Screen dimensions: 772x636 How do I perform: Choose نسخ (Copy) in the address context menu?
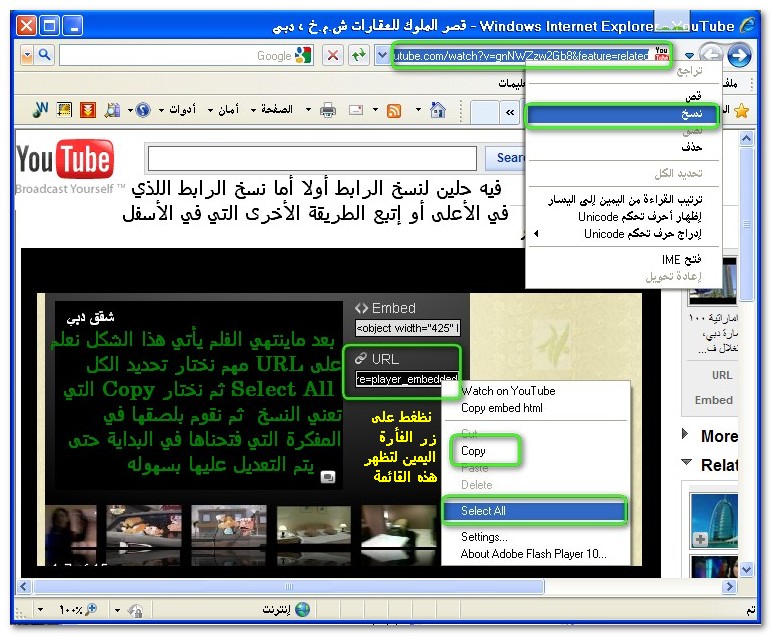pyautogui.click(x=622, y=115)
